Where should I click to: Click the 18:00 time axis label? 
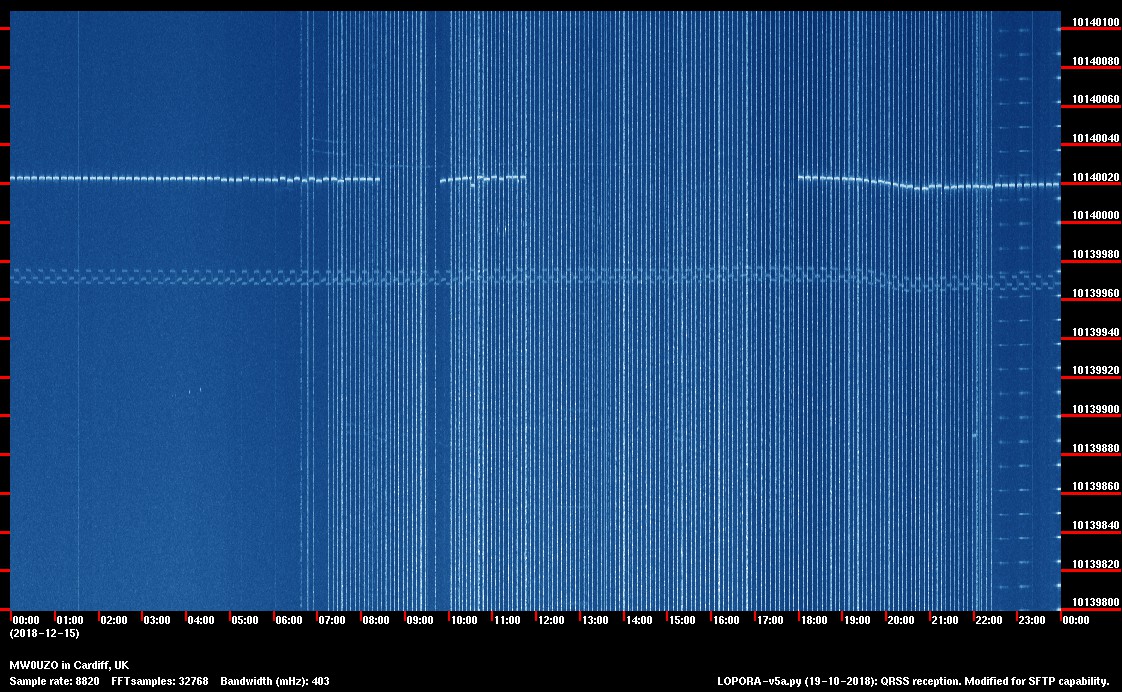click(813, 620)
